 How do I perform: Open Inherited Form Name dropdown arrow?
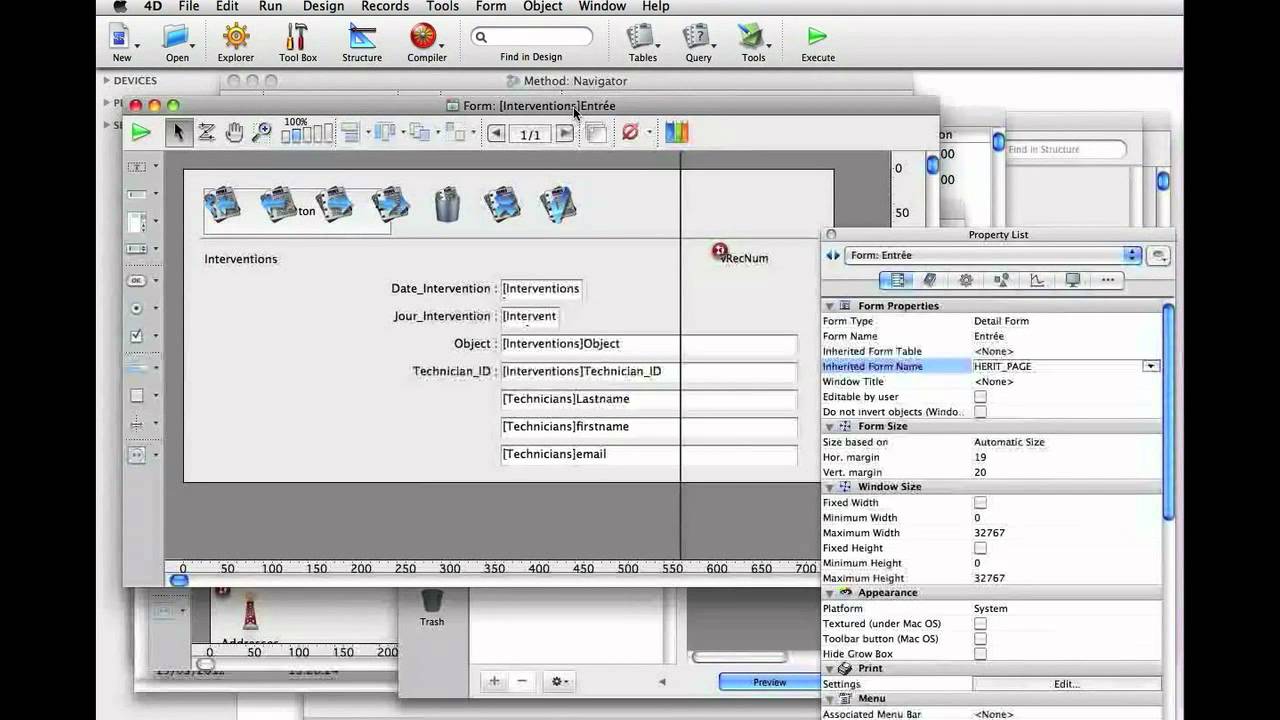click(x=1151, y=367)
